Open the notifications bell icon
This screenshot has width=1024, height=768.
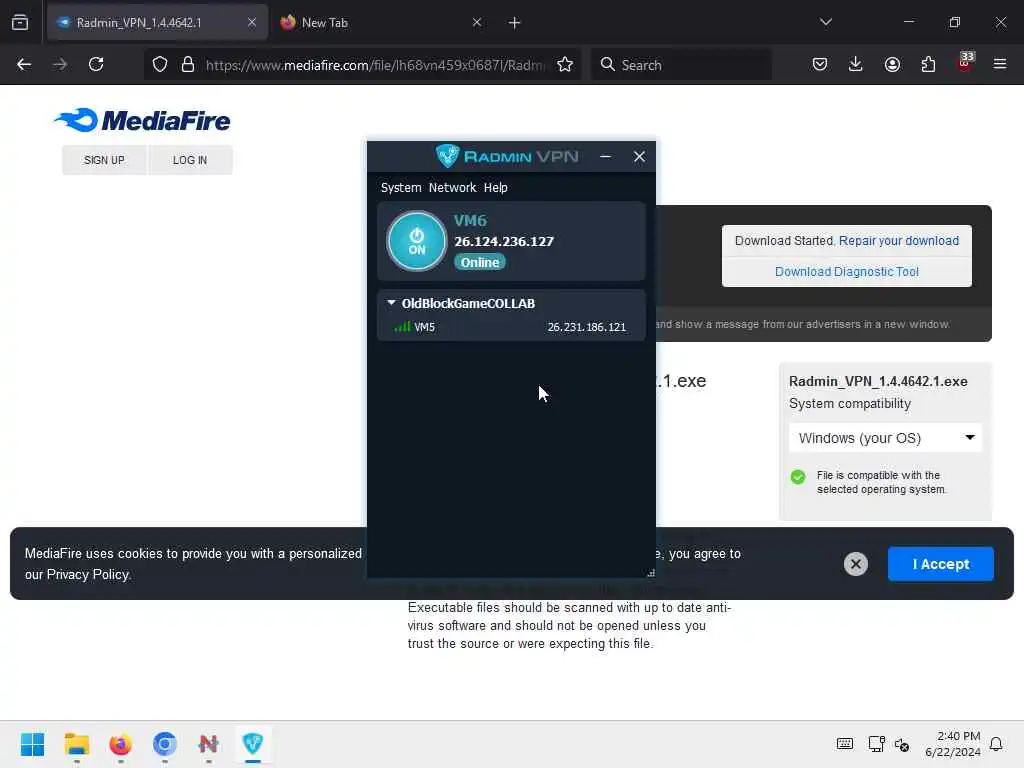pos(996,744)
